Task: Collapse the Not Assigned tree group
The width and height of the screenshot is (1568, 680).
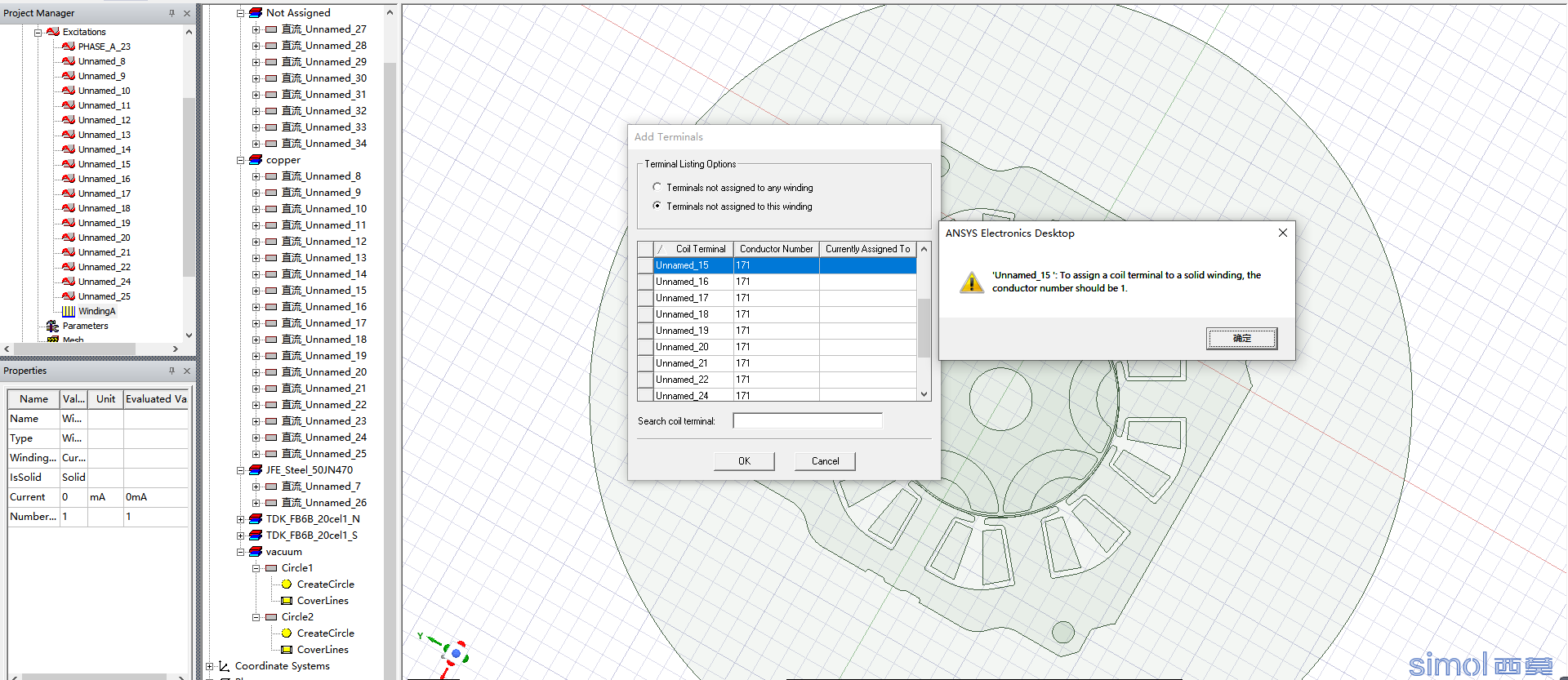Action: 240,13
